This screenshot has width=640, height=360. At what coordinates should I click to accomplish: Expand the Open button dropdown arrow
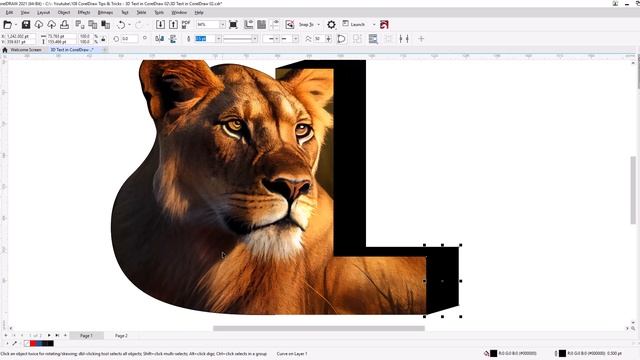point(16,25)
